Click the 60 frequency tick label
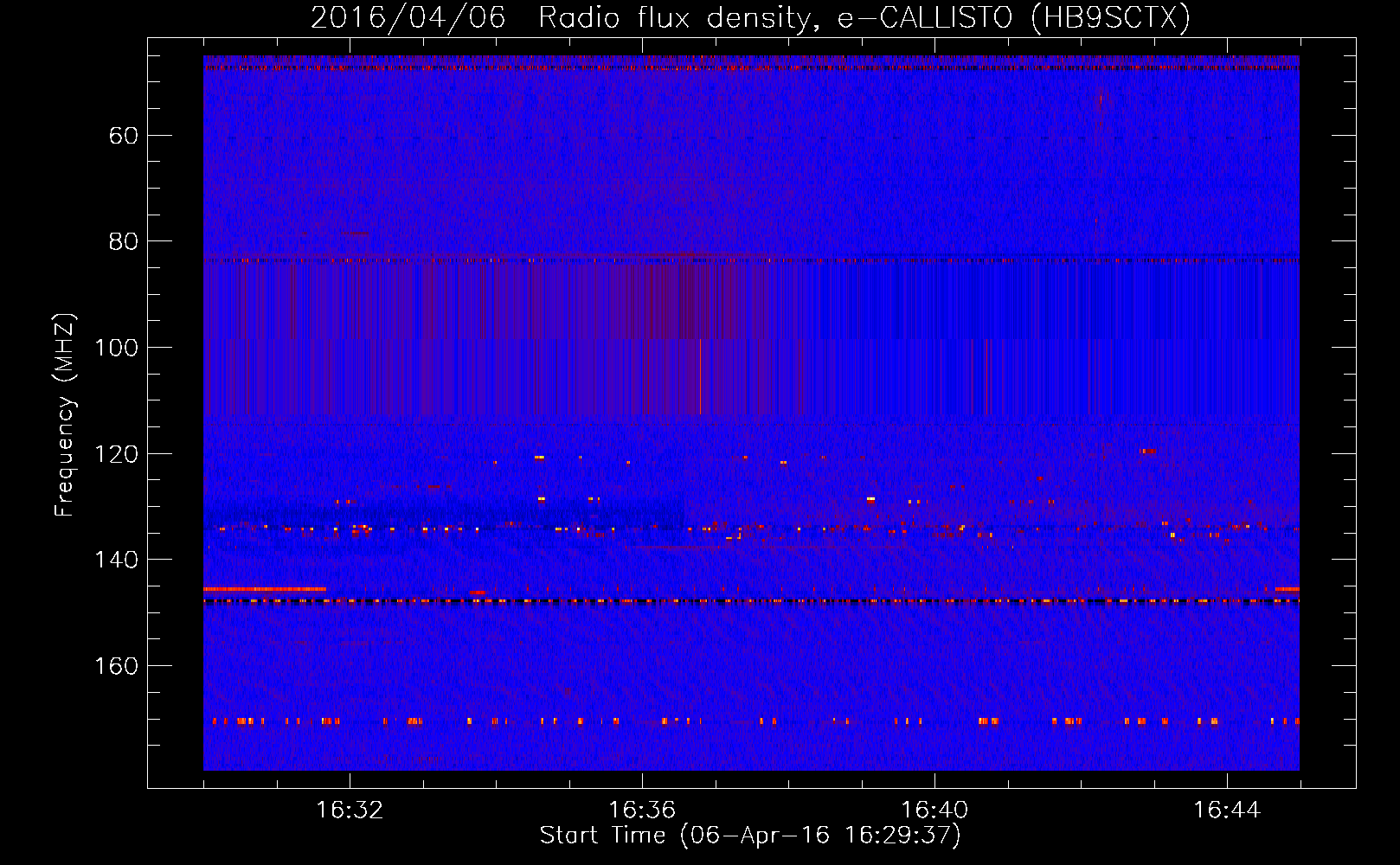1400x865 pixels. pos(124,136)
